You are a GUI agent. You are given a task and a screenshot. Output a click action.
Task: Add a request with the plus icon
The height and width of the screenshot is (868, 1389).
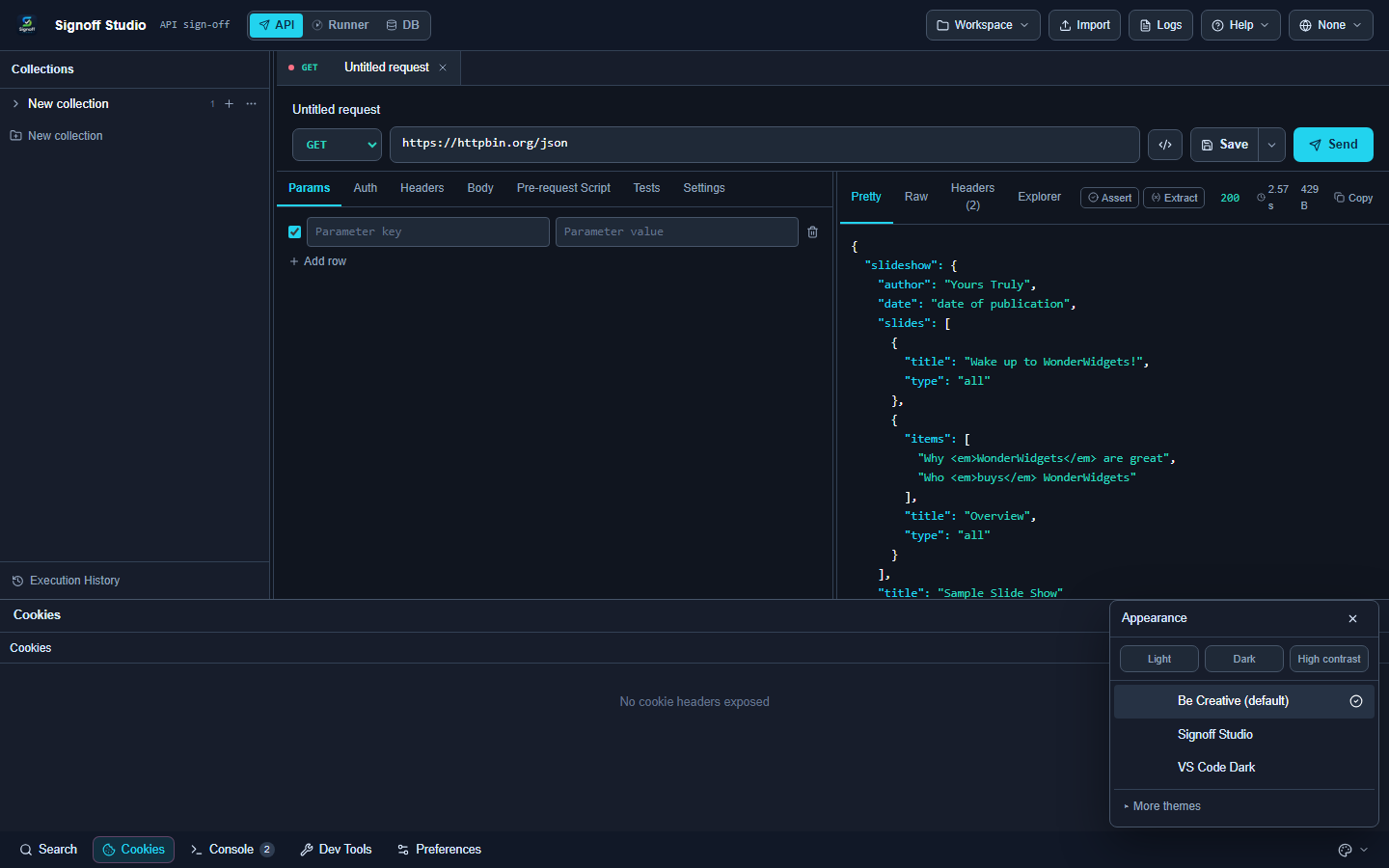point(229,104)
